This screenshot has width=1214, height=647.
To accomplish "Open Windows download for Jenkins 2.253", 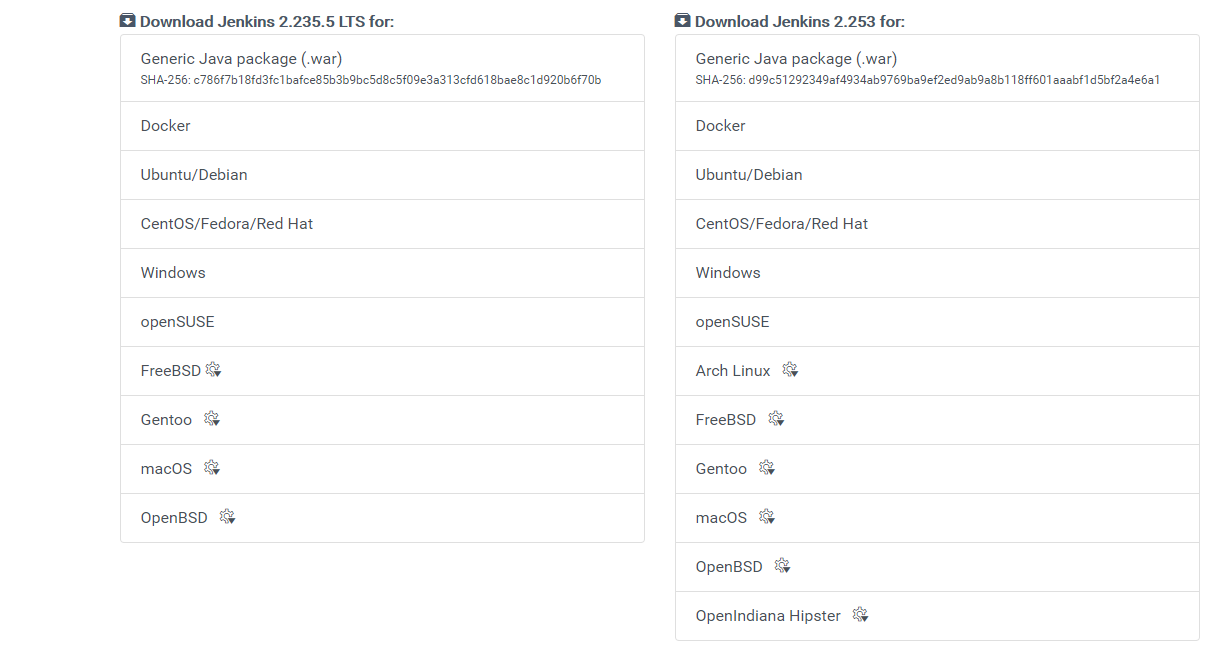I will tap(937, 273).
